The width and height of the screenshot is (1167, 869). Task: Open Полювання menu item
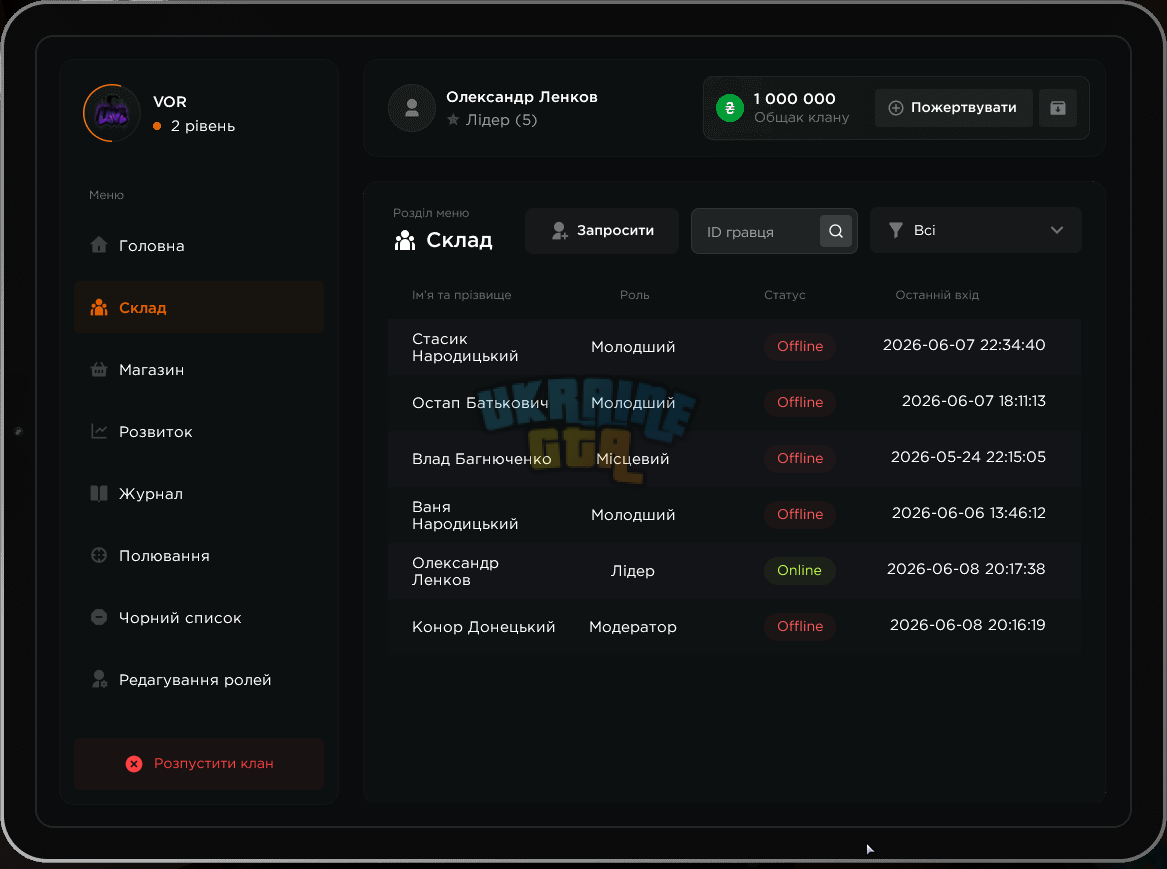pyautogui.click(x=199, y=556)
